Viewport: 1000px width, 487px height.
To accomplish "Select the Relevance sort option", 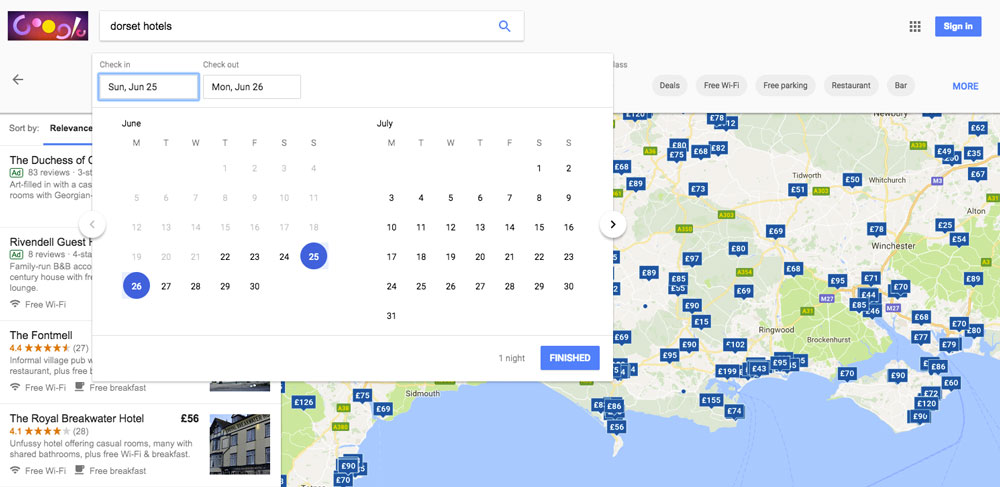I will (71, 128).
